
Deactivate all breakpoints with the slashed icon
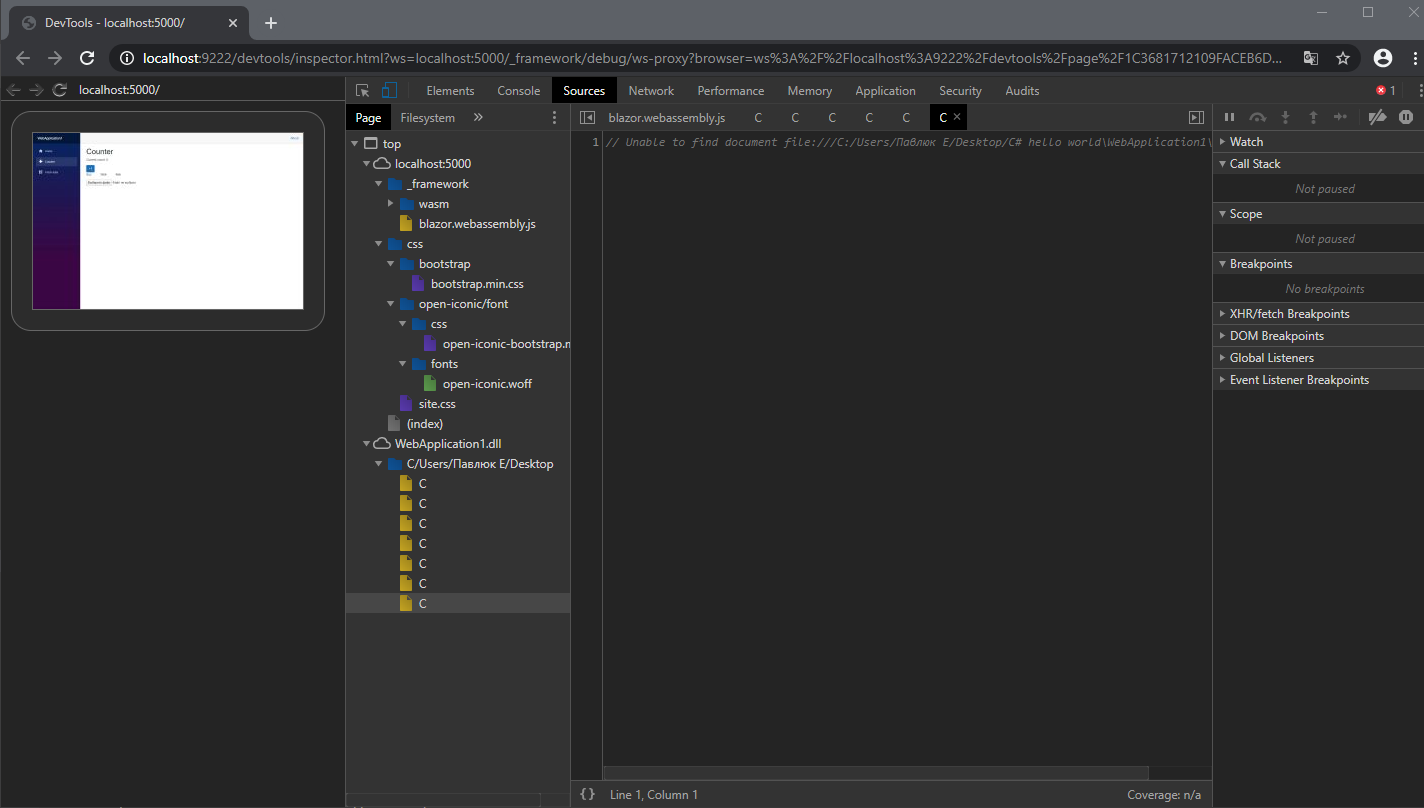1378,117
